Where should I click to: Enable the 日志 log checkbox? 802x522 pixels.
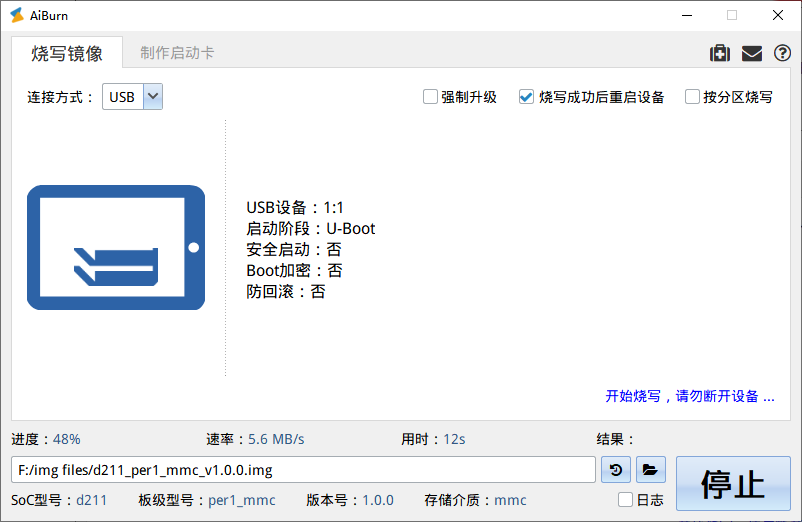[x=626, y=500]
